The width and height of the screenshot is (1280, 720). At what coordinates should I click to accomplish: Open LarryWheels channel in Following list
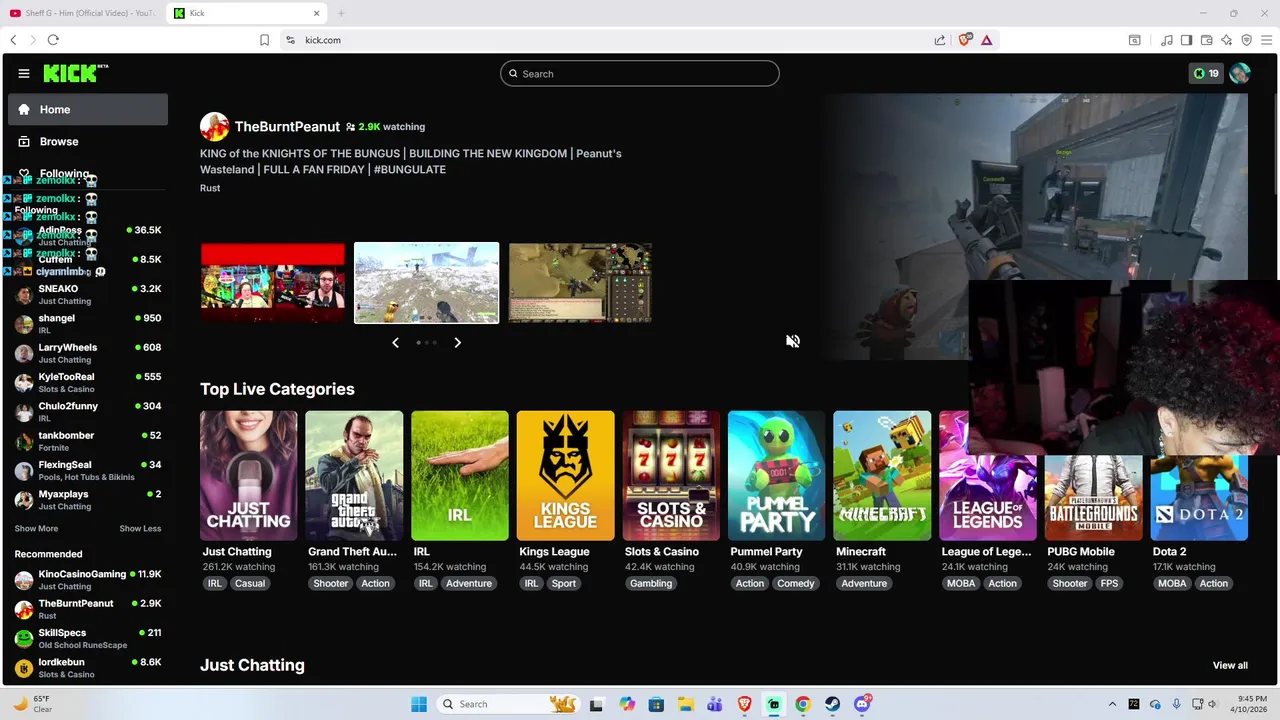click(88, 353)
